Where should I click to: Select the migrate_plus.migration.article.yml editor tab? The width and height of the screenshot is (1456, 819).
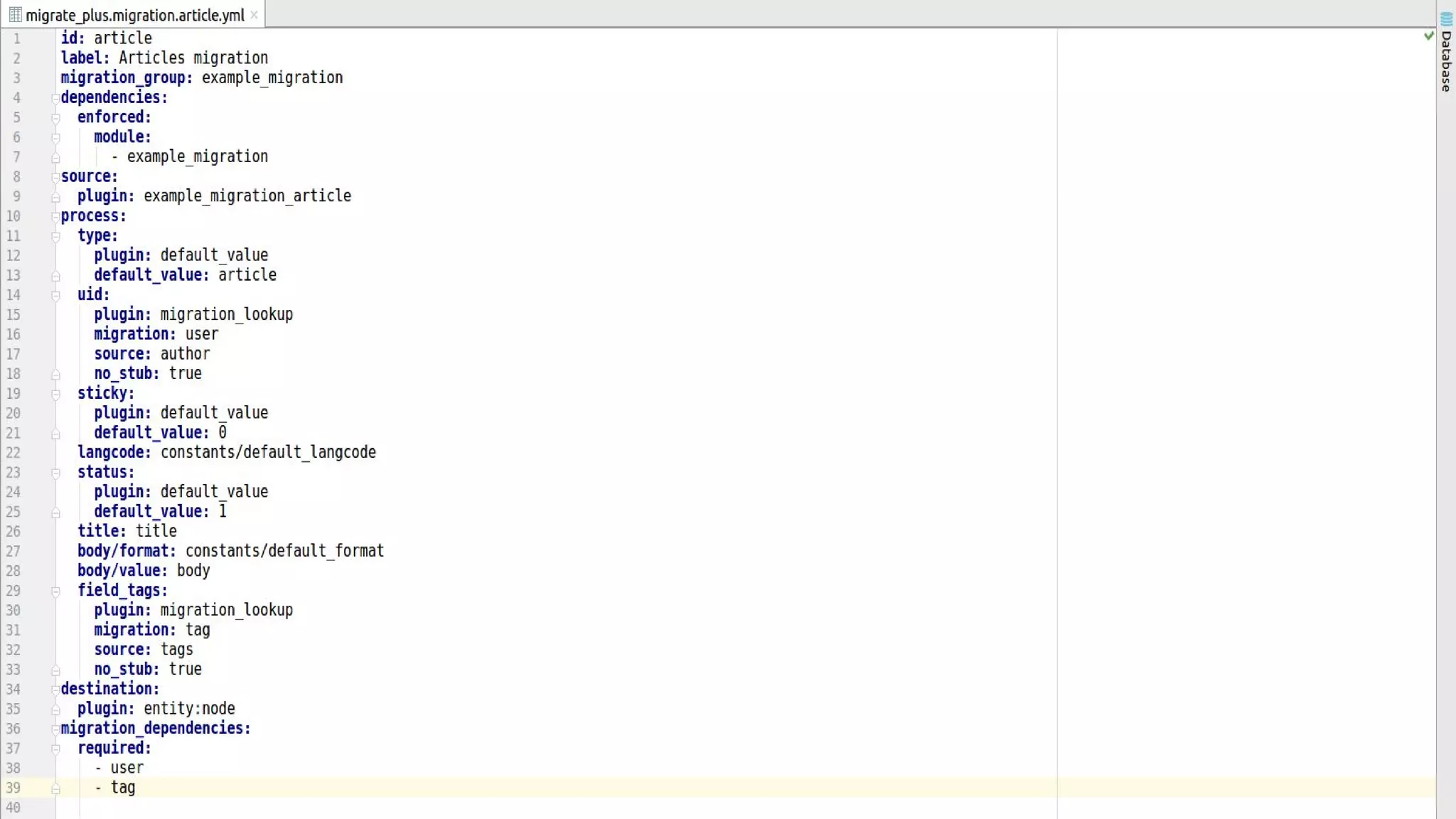(x=134, y=15)
